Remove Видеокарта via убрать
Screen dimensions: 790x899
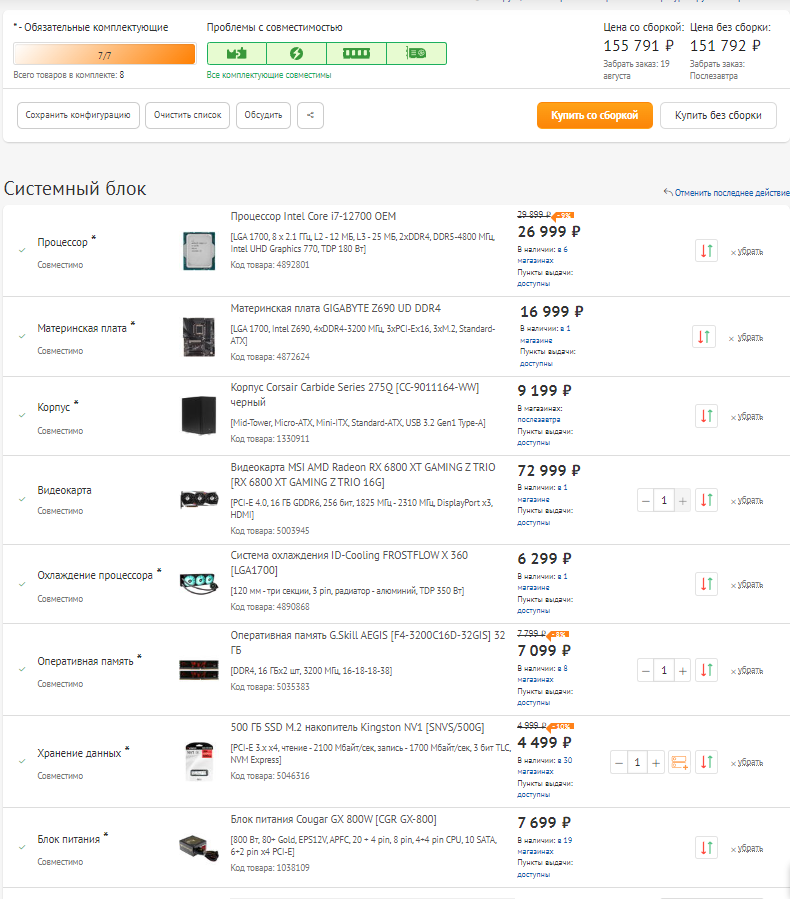(747, 501)
